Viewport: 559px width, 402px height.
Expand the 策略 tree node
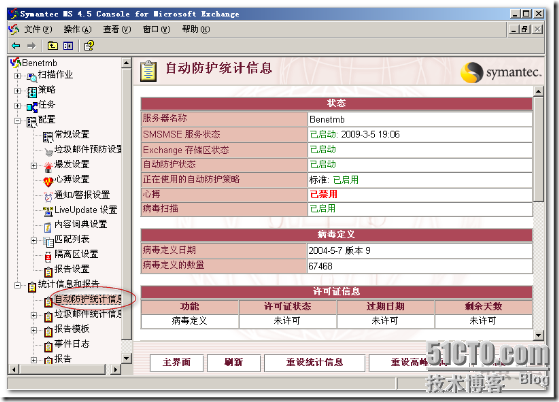tap(17, 91)
